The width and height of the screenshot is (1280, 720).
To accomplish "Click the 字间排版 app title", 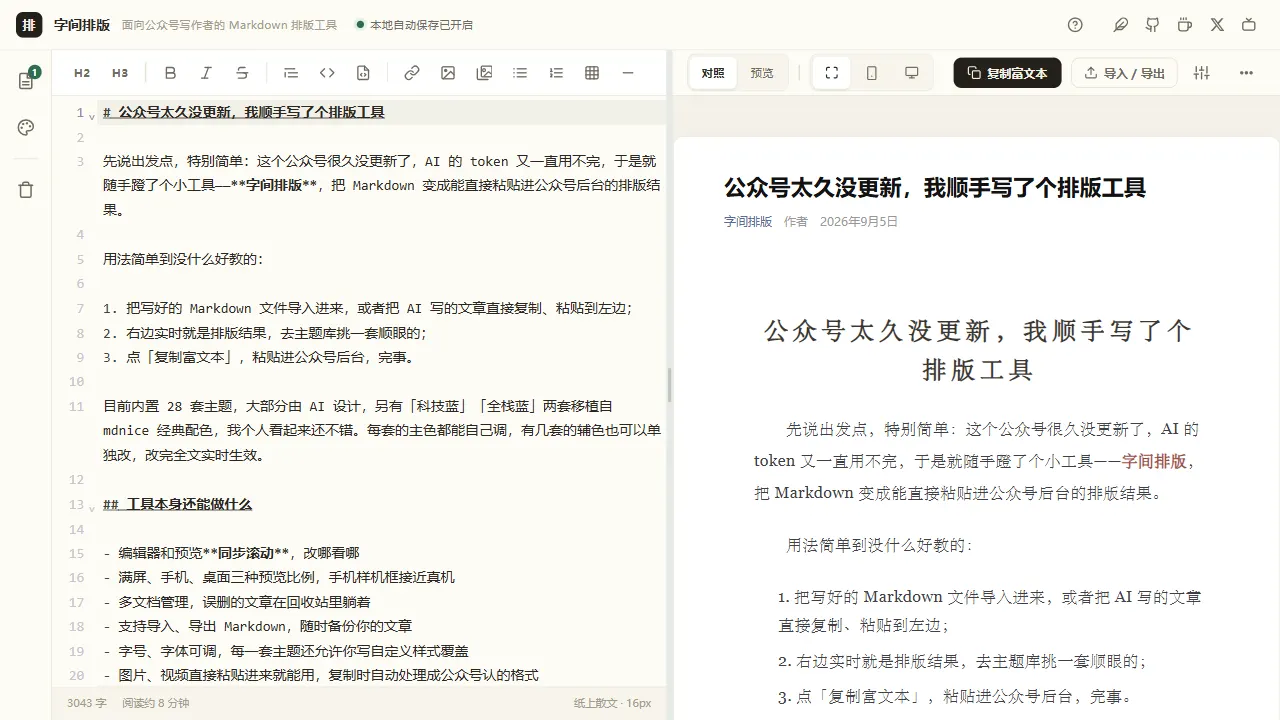I will pyautogui.click(x=82, y=25).
